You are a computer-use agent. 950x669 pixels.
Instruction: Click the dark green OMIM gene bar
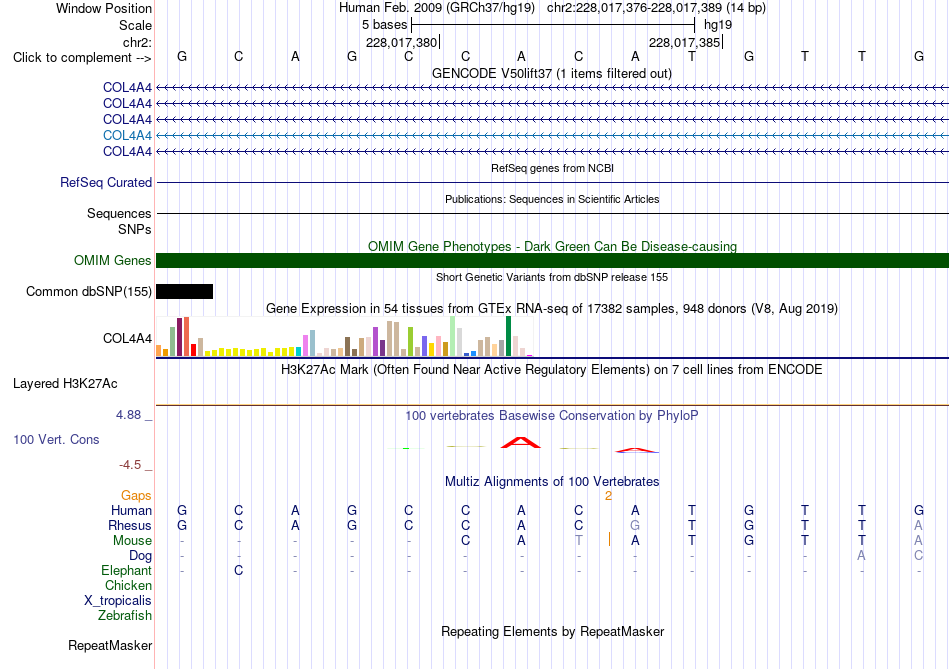click(x=552, y=261)
